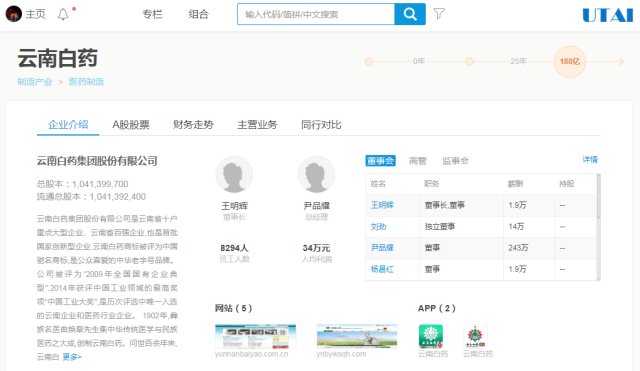This screenshot has width=640, height=371.
Task: Click the 姓名 column header
Action: (x=378, y=184)
